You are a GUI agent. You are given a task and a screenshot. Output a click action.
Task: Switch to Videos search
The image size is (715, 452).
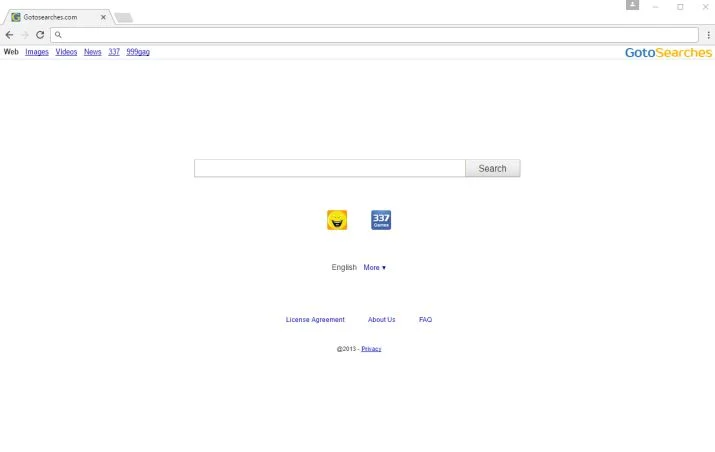66,52
